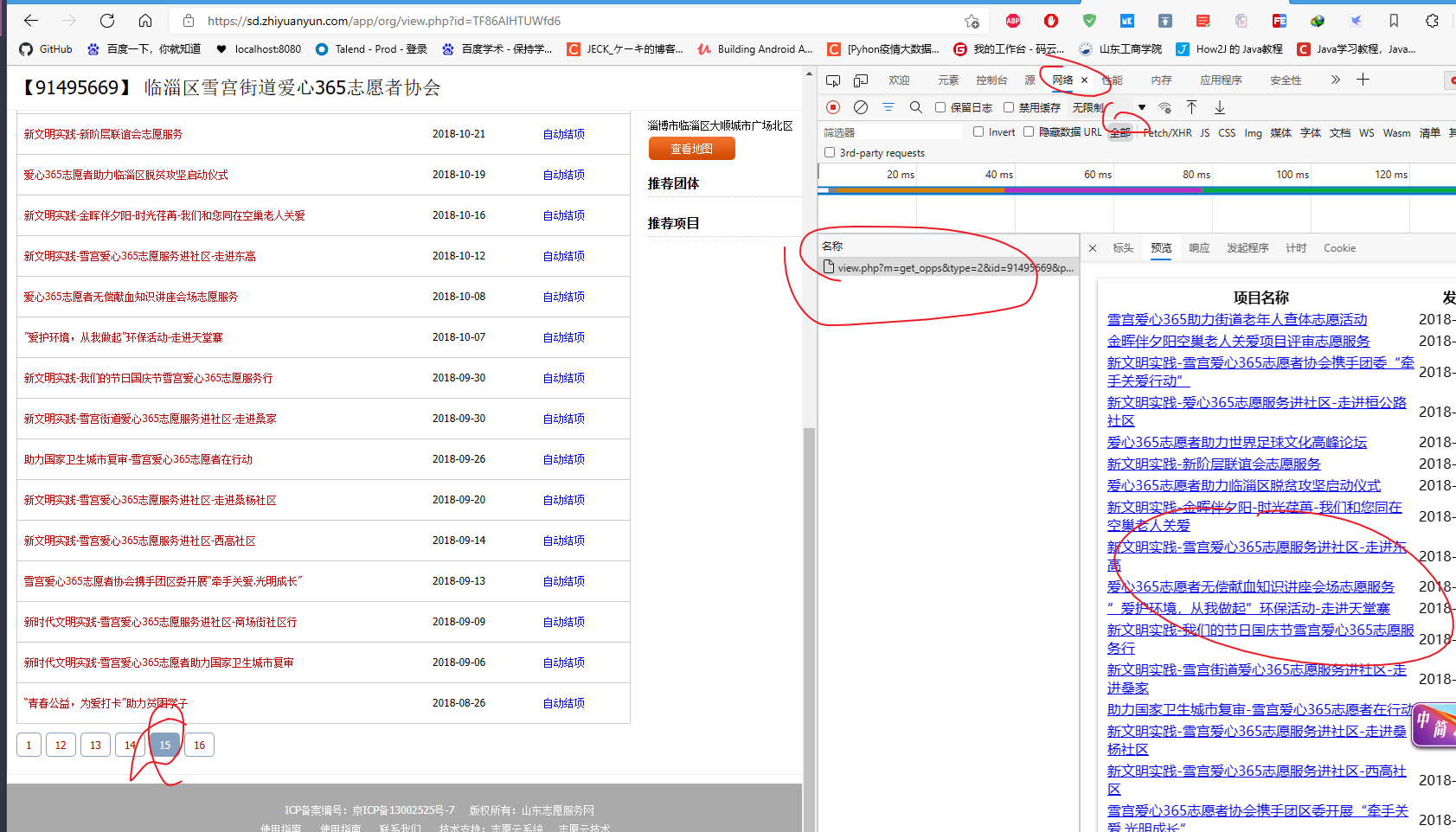Viewport: 1456px width, 832px height.
Task: Open the 控制台 panel in DevTools
Action: (x=991, y=80)
